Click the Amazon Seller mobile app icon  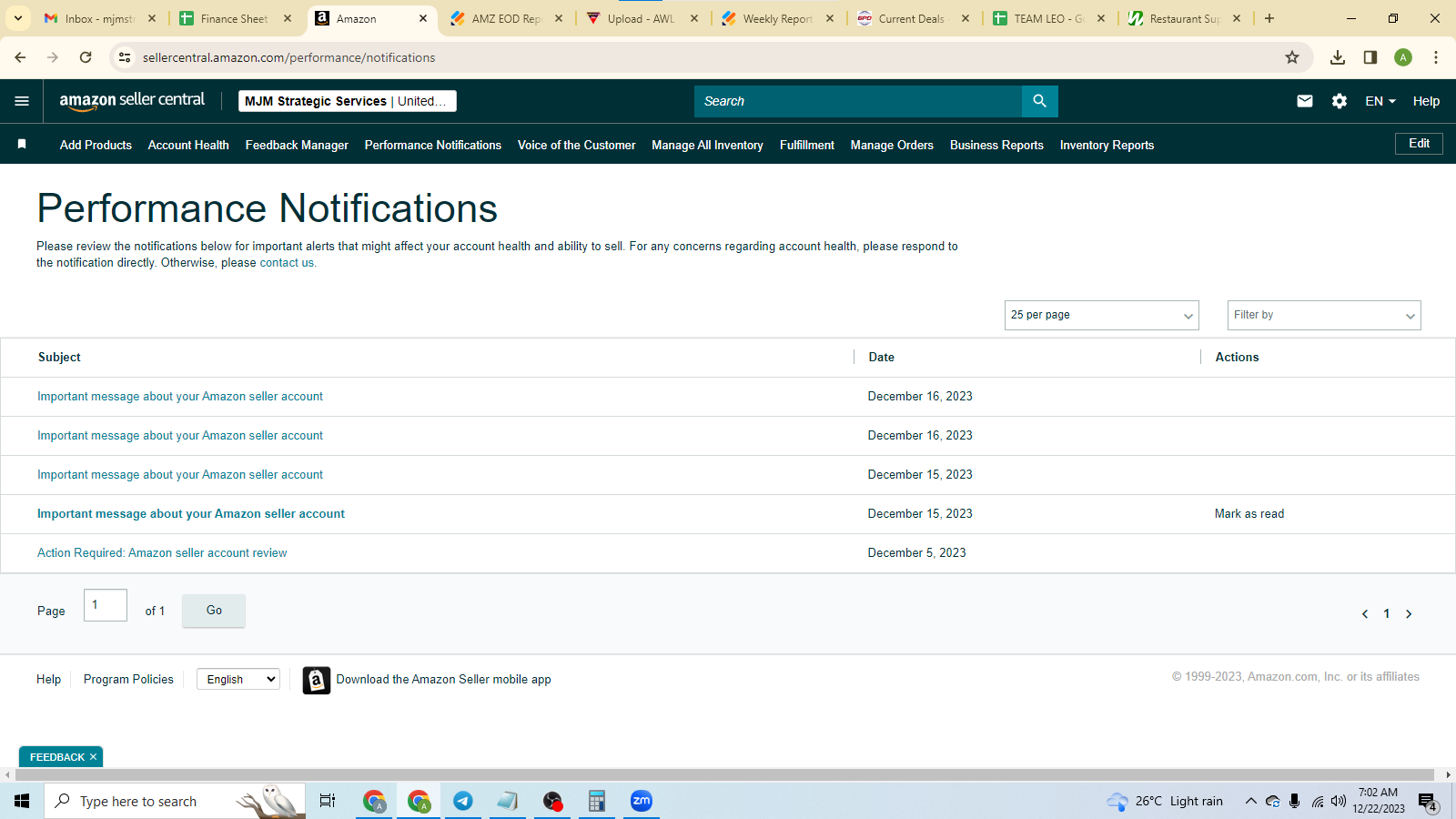pos(316,680)
